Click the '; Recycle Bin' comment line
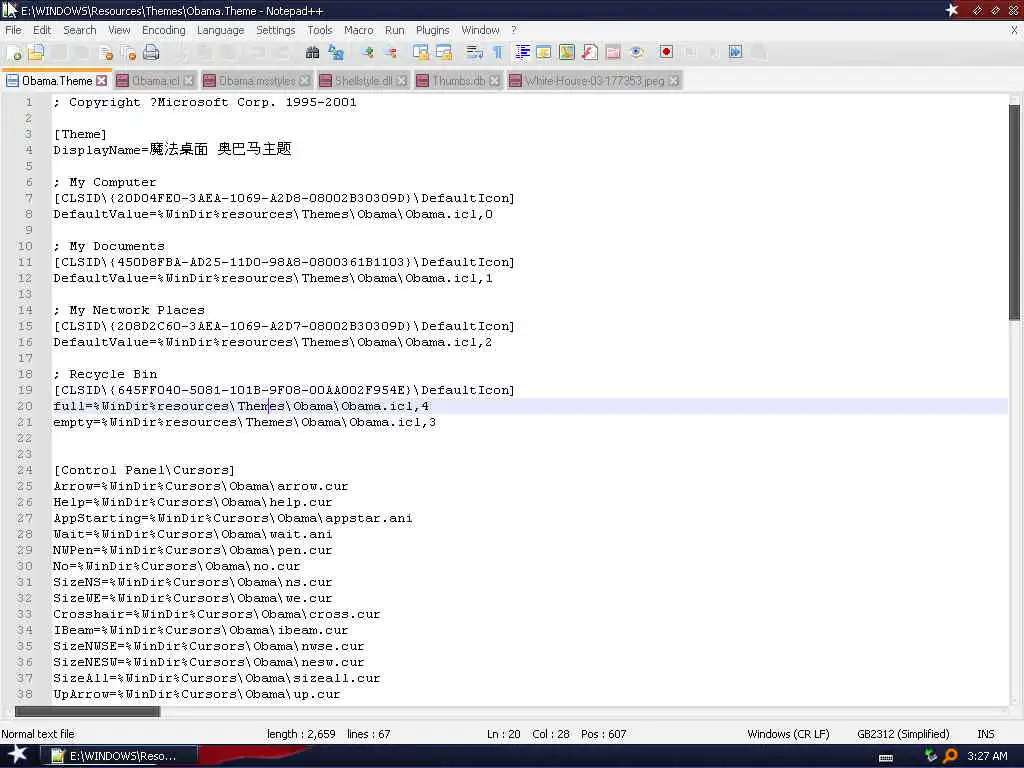 click(105, 374)
